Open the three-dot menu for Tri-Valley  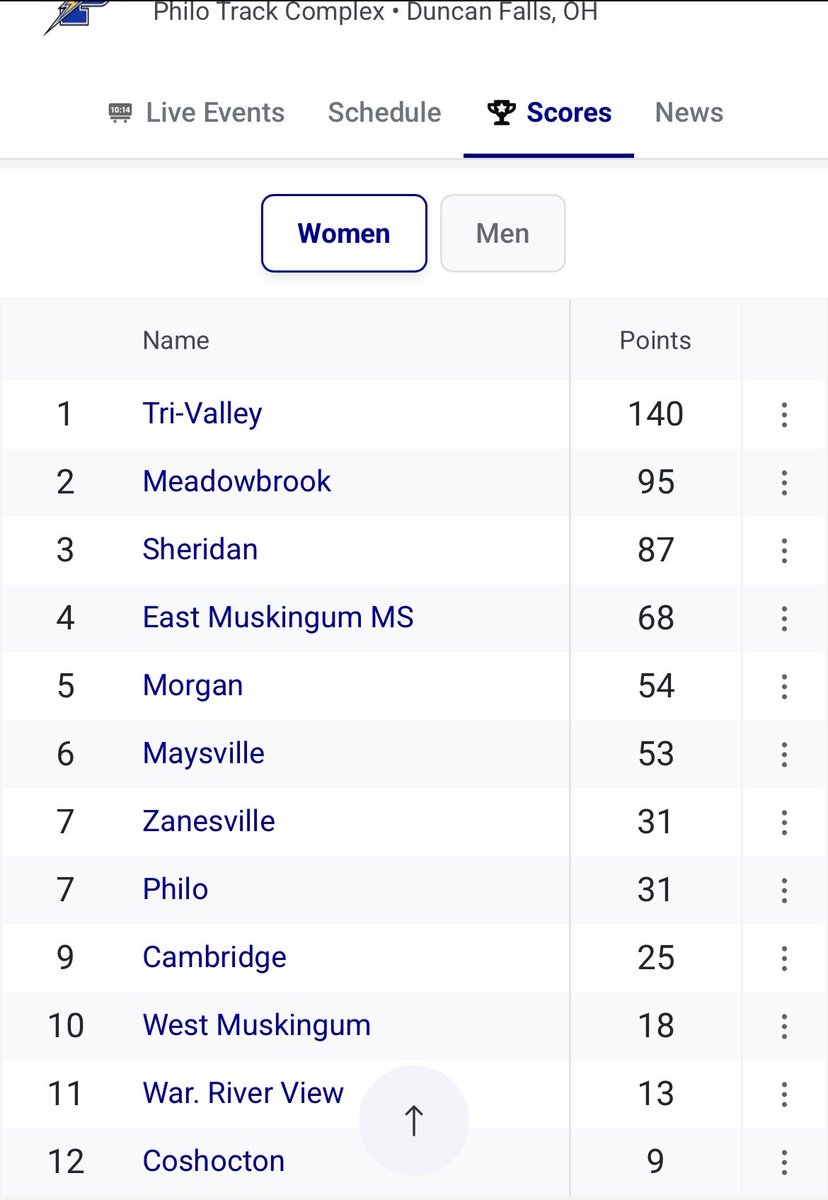point(784,414)
